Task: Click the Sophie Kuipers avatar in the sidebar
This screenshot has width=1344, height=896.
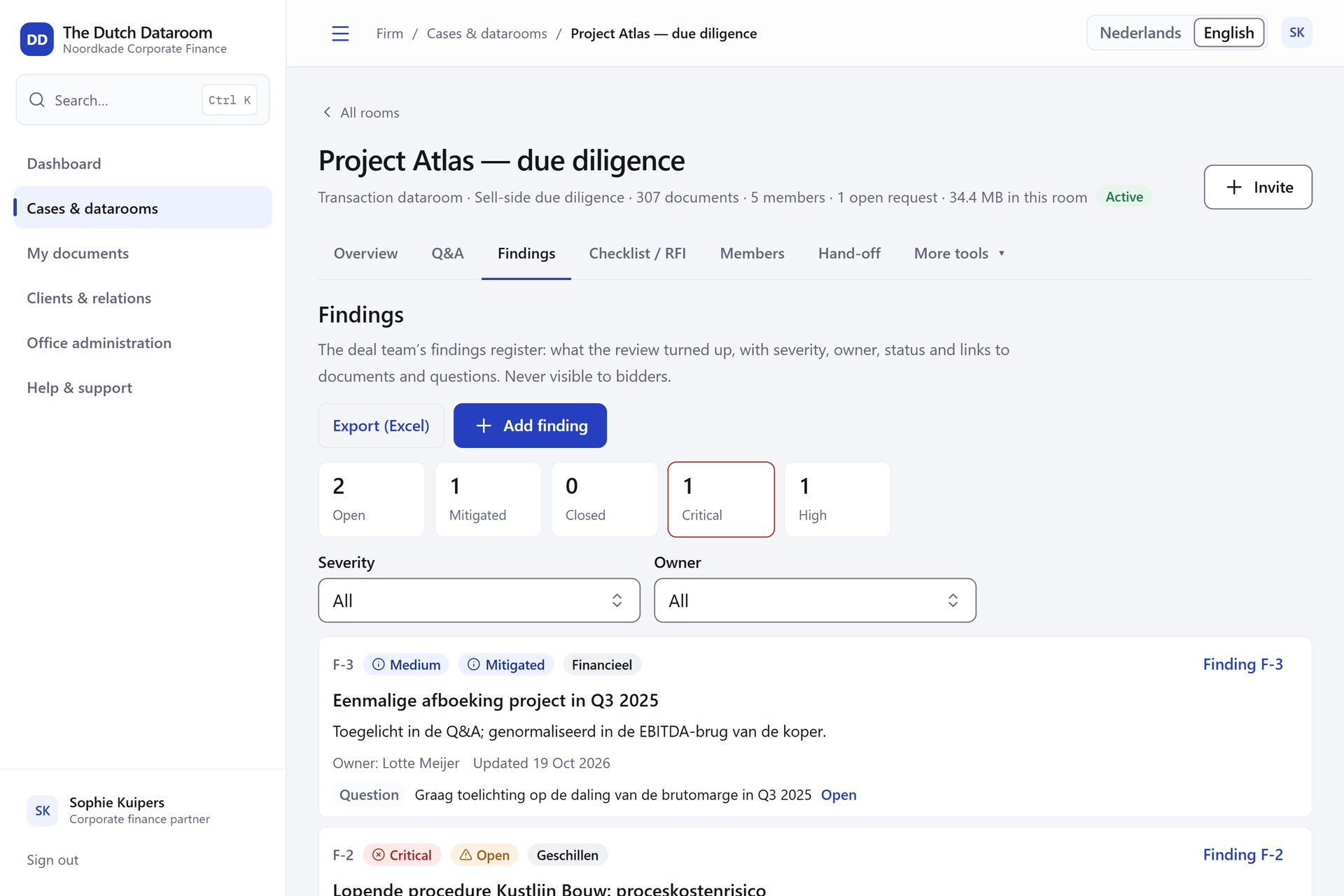Action: click(x=43, y=811)
